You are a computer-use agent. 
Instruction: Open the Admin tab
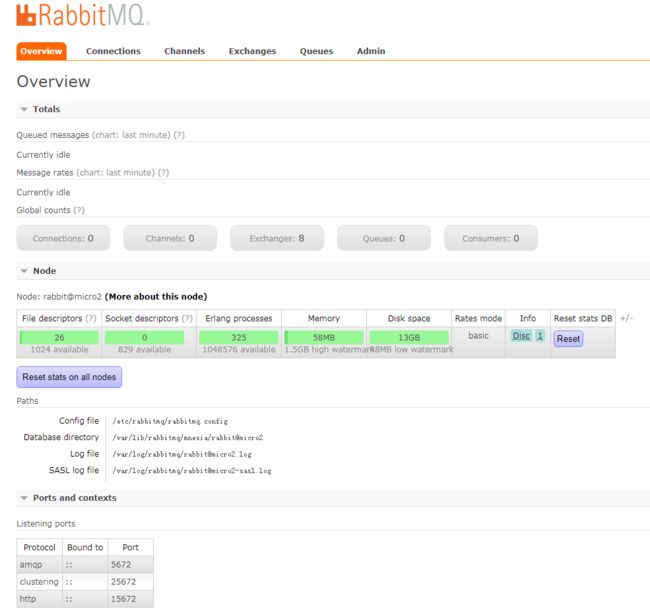(371, 51)
